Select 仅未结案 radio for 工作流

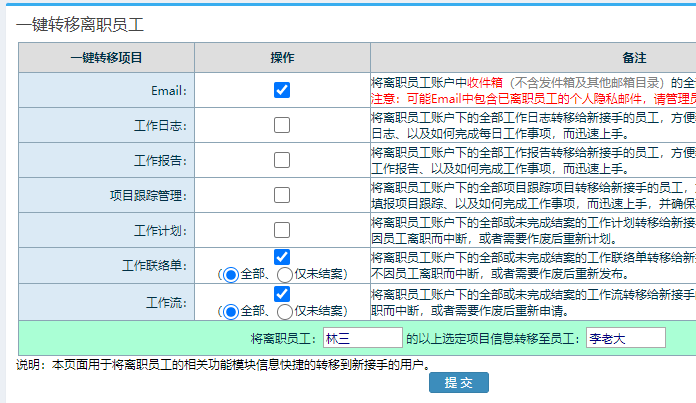pos(285,310)
